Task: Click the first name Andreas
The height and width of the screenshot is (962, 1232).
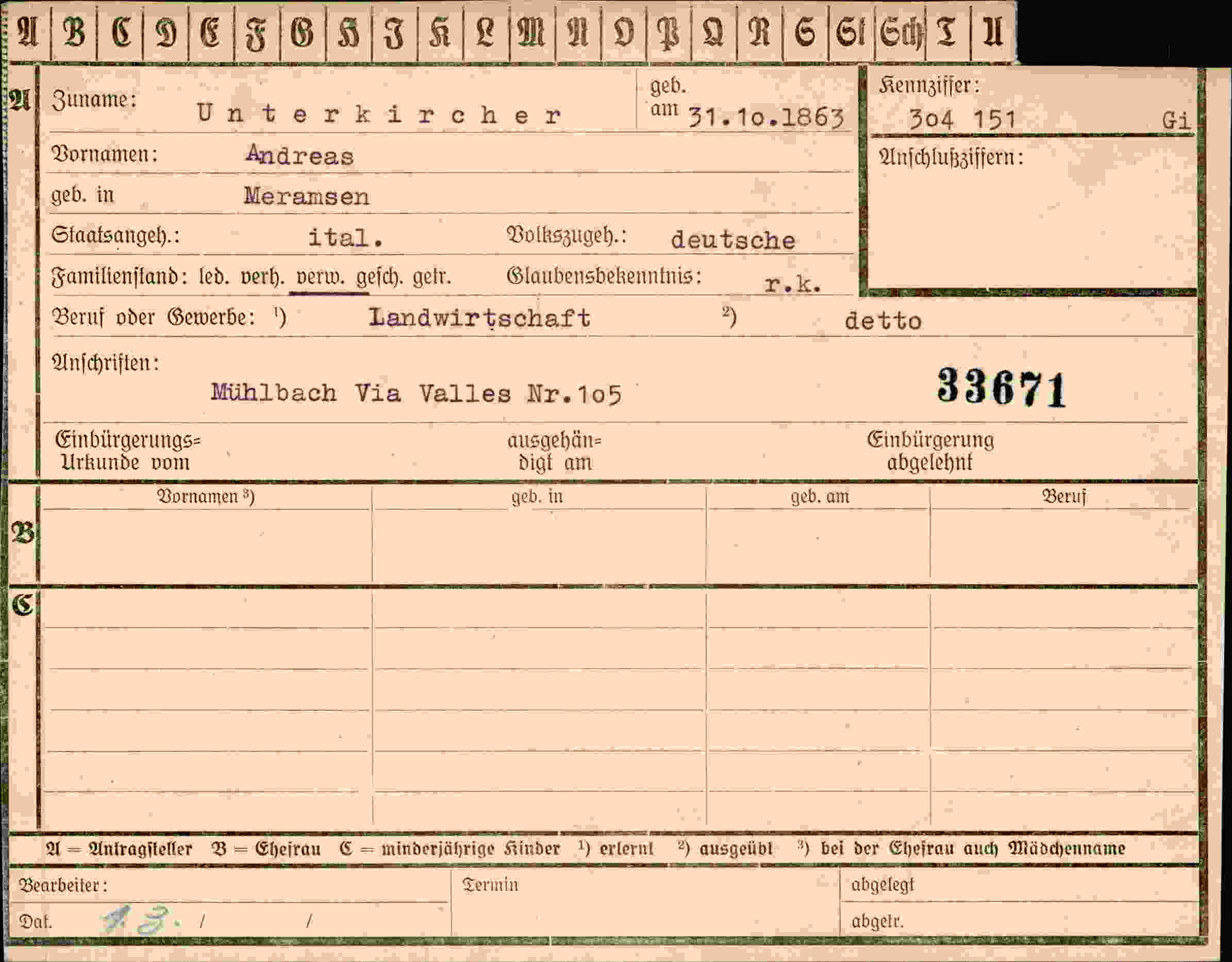Action: click(300, 155)
